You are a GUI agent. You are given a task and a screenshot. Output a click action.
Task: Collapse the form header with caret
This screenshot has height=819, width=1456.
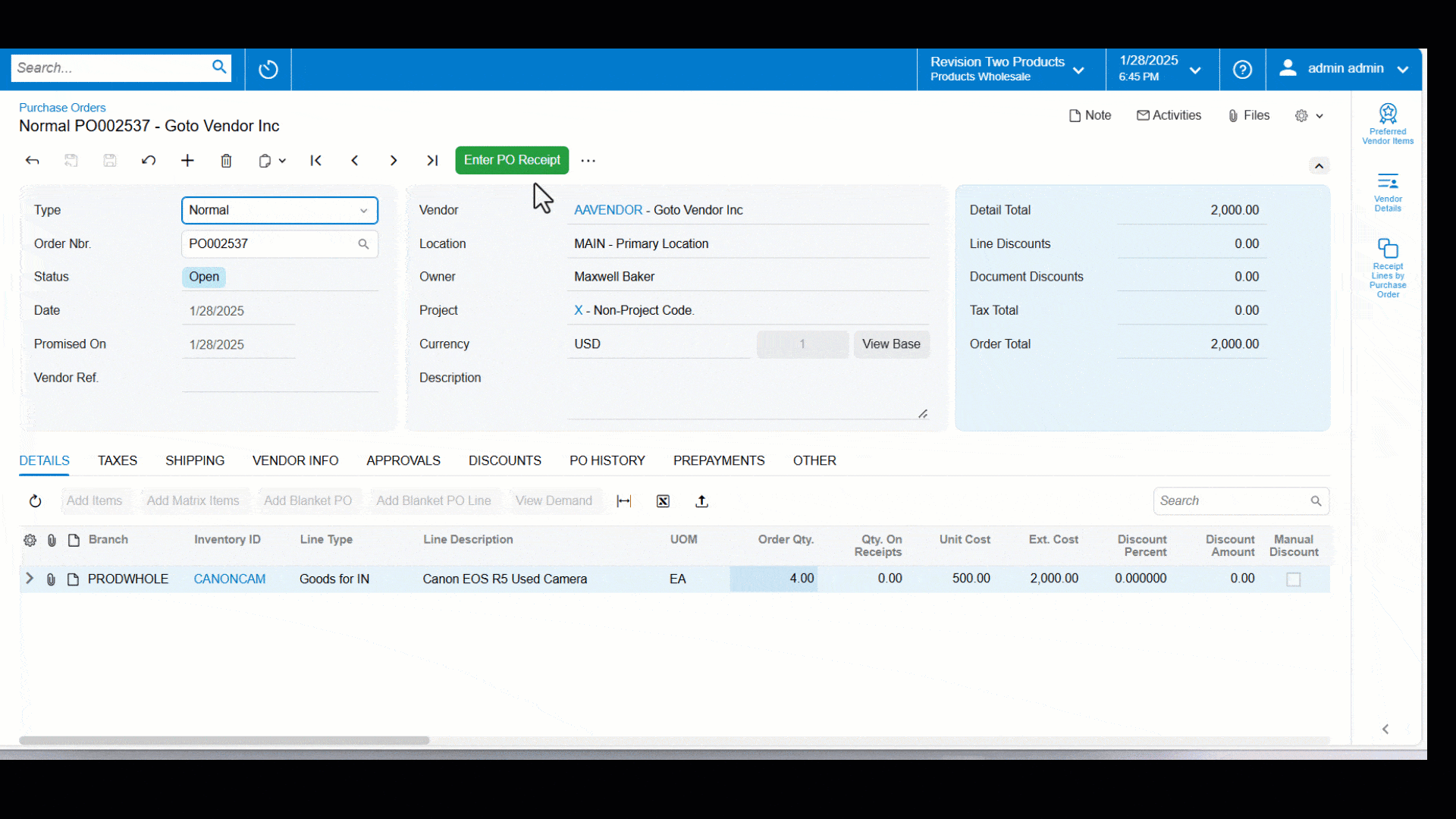click(1319, 166)
